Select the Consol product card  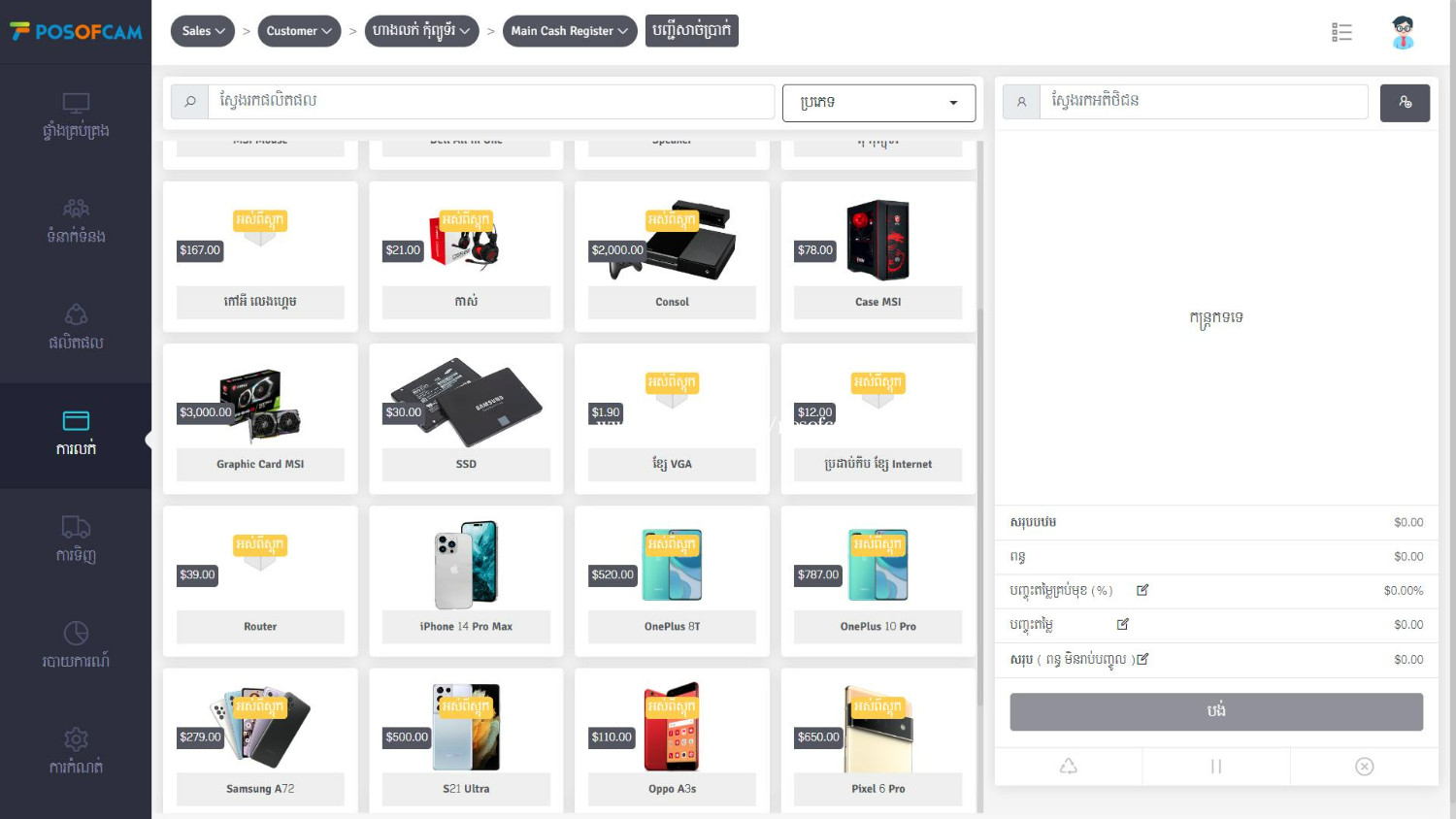(672, 257)
